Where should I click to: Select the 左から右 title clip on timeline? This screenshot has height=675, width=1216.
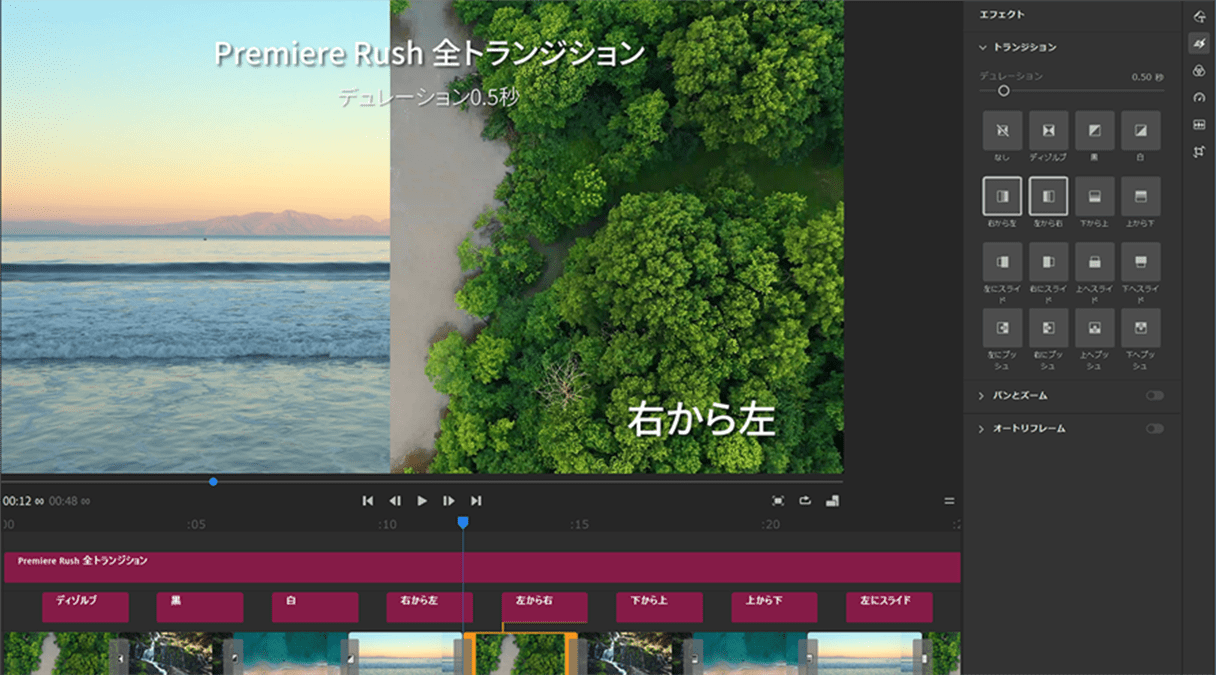(545, 607)
